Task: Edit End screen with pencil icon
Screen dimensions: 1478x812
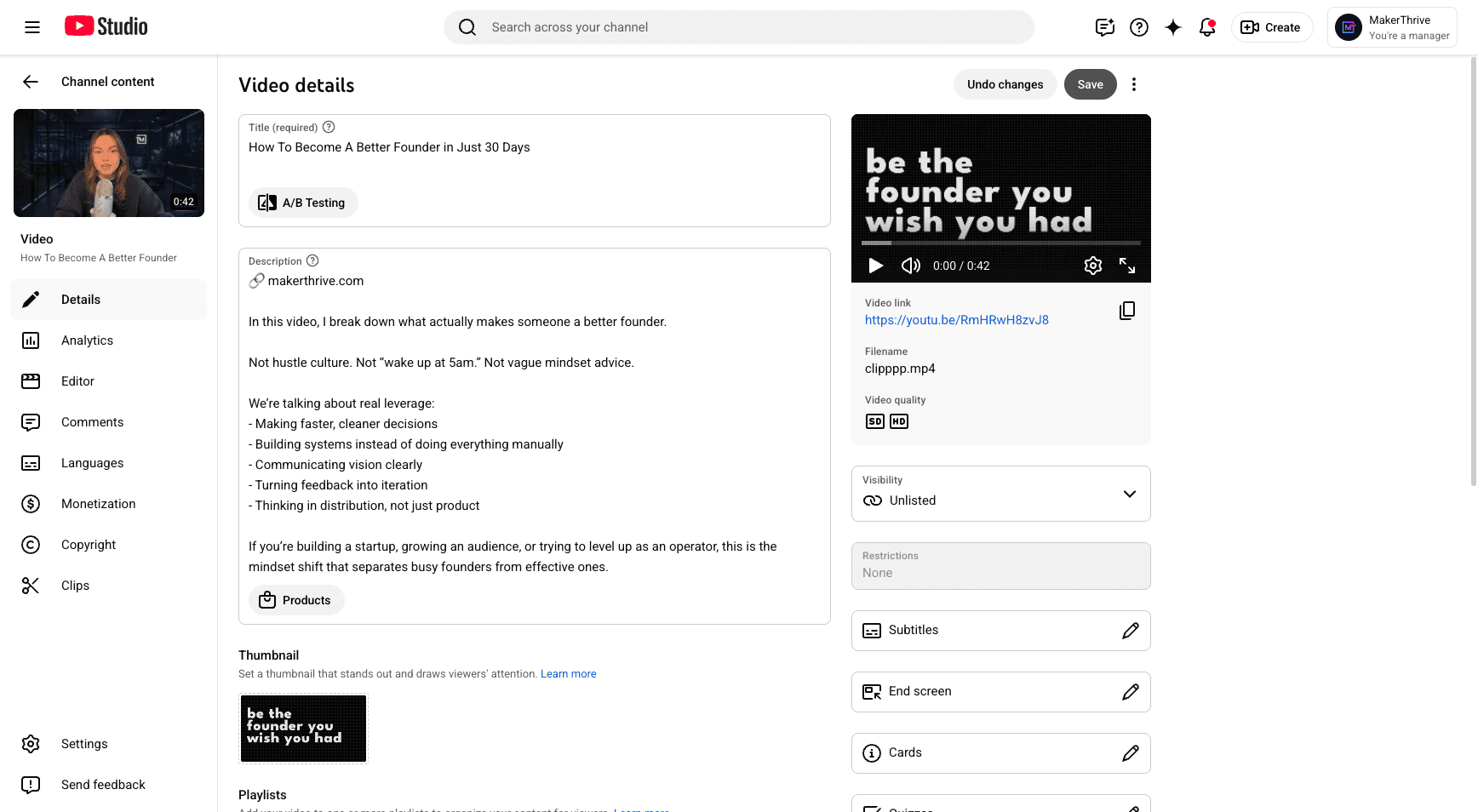Action: point(1131,692)
